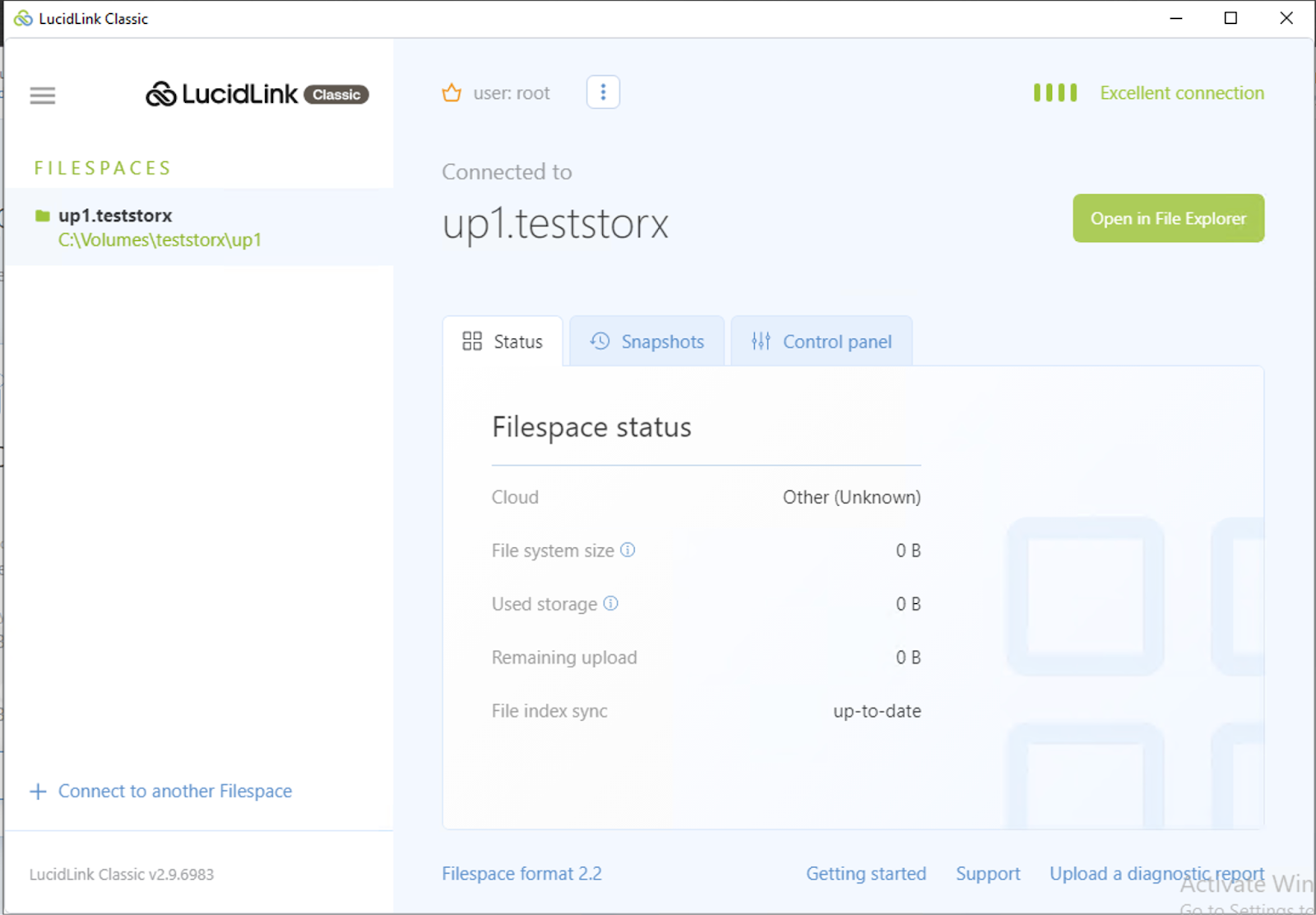Click the plus icon to add a Filespace

pyautogui.click(x=38, y=792)
